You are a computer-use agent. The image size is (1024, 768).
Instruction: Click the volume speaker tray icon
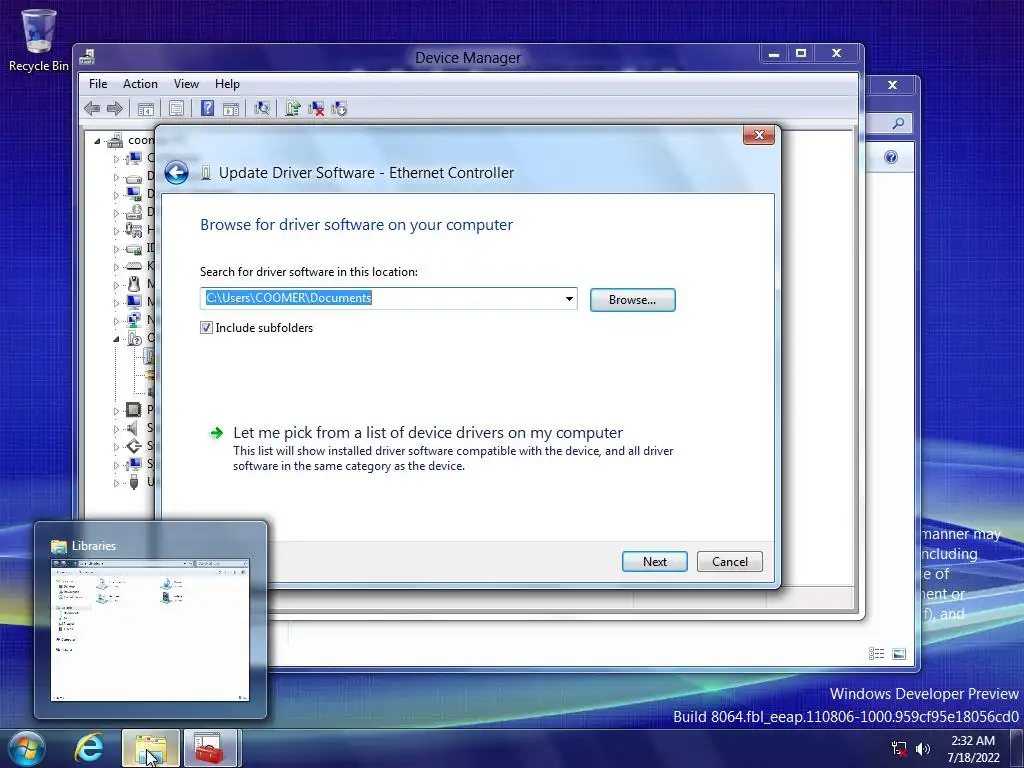pyautogui.click(x=923, y=748)
